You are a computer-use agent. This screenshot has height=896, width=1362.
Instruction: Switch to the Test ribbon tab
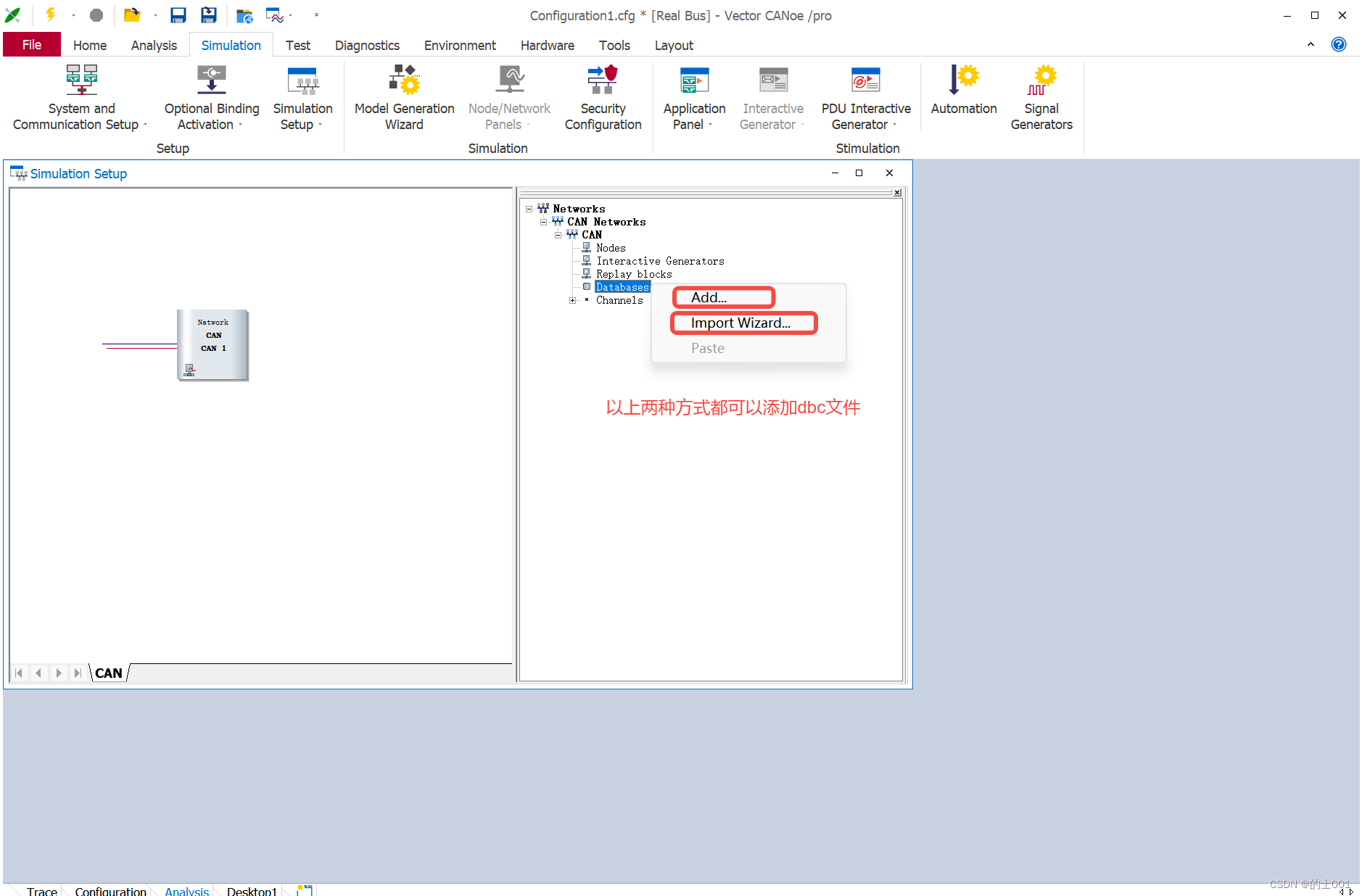[x=297, y=45]
